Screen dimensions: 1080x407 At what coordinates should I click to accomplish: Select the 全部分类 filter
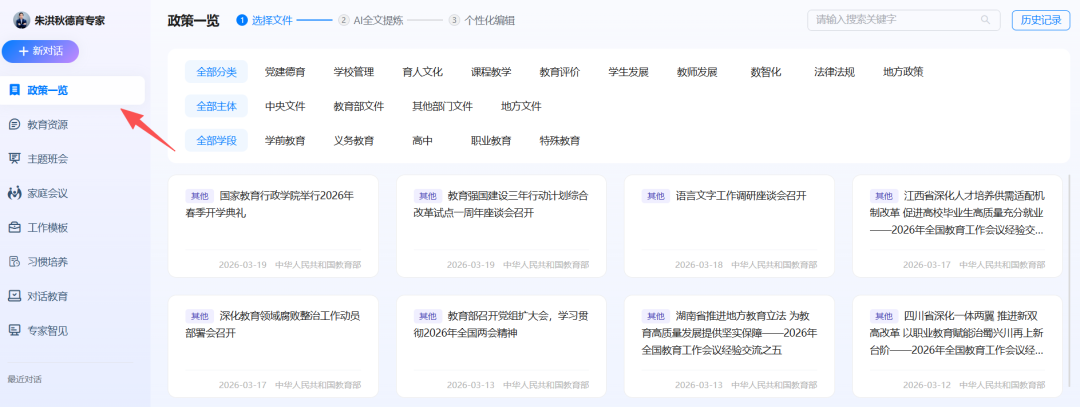click(216, 72)
